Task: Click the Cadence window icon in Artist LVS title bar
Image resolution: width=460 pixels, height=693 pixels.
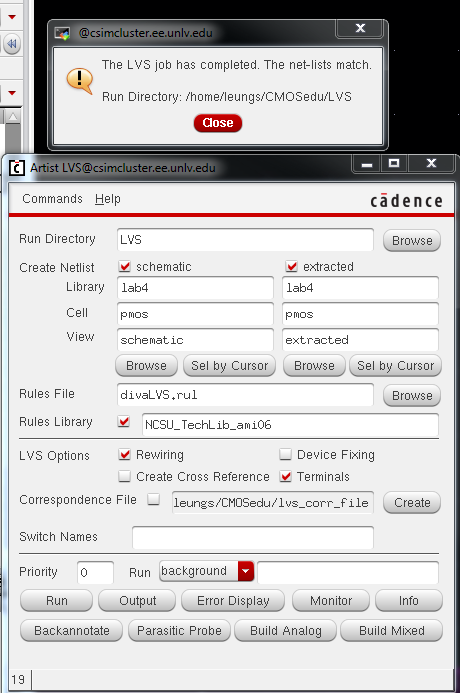Action: click(x=17, y=168)
